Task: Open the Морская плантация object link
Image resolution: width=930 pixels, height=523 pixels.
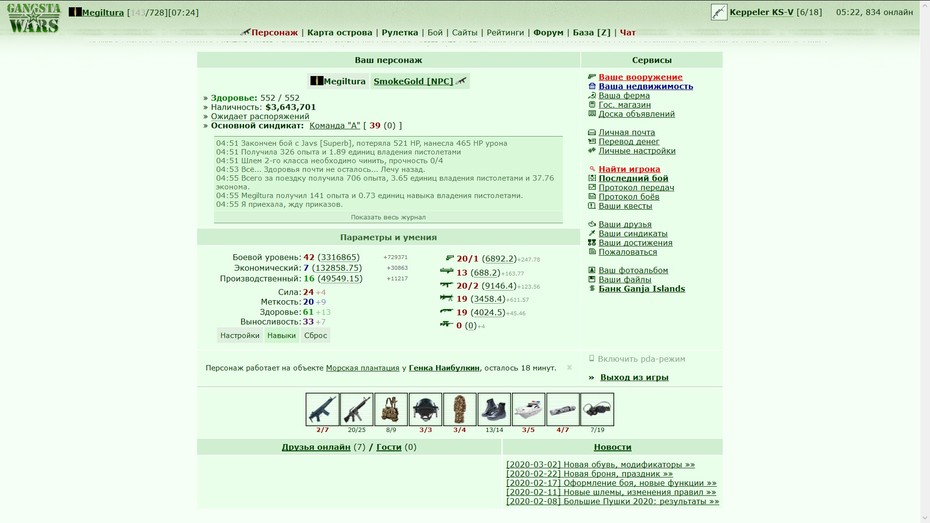Action: [362, 368]
